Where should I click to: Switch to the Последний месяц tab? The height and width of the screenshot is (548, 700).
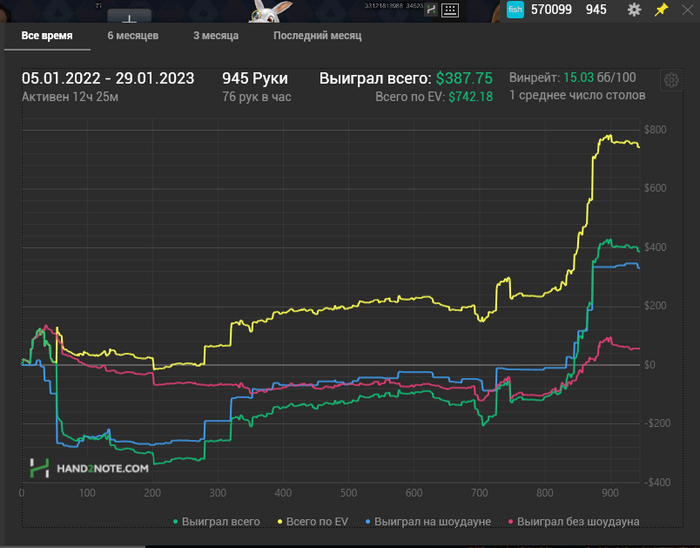click(317, 36)
